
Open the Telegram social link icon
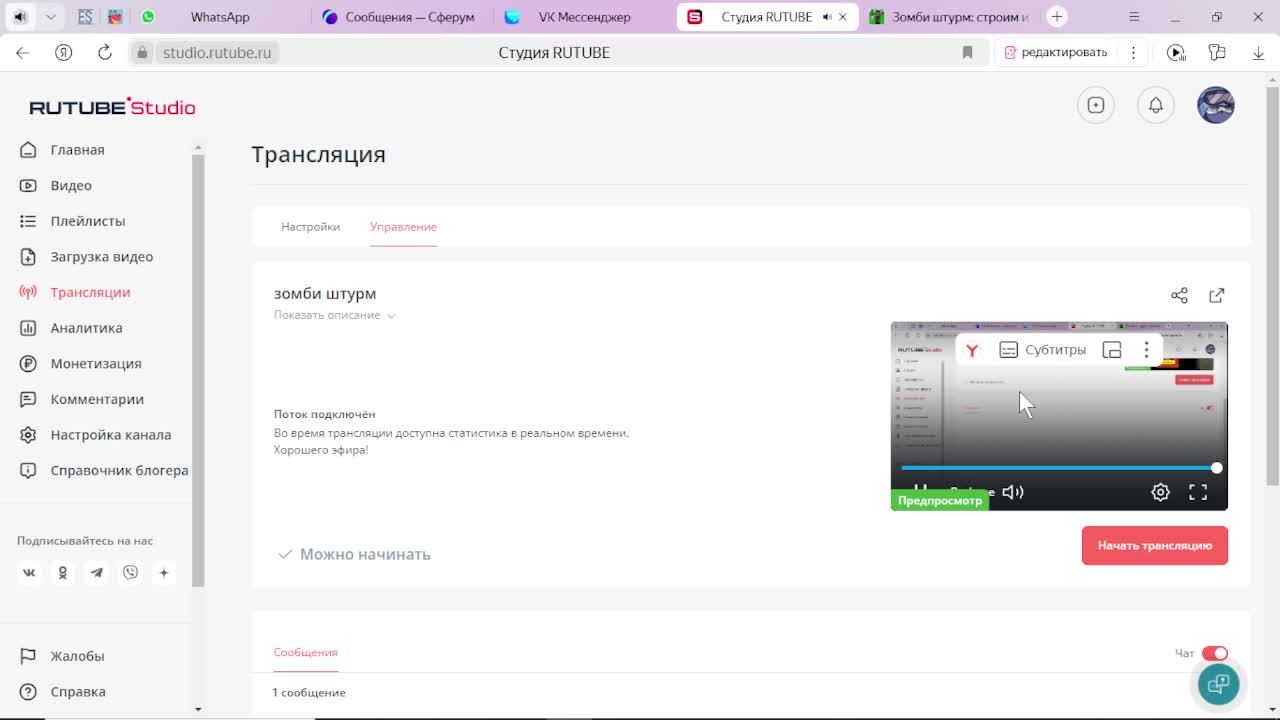(97, 573)
